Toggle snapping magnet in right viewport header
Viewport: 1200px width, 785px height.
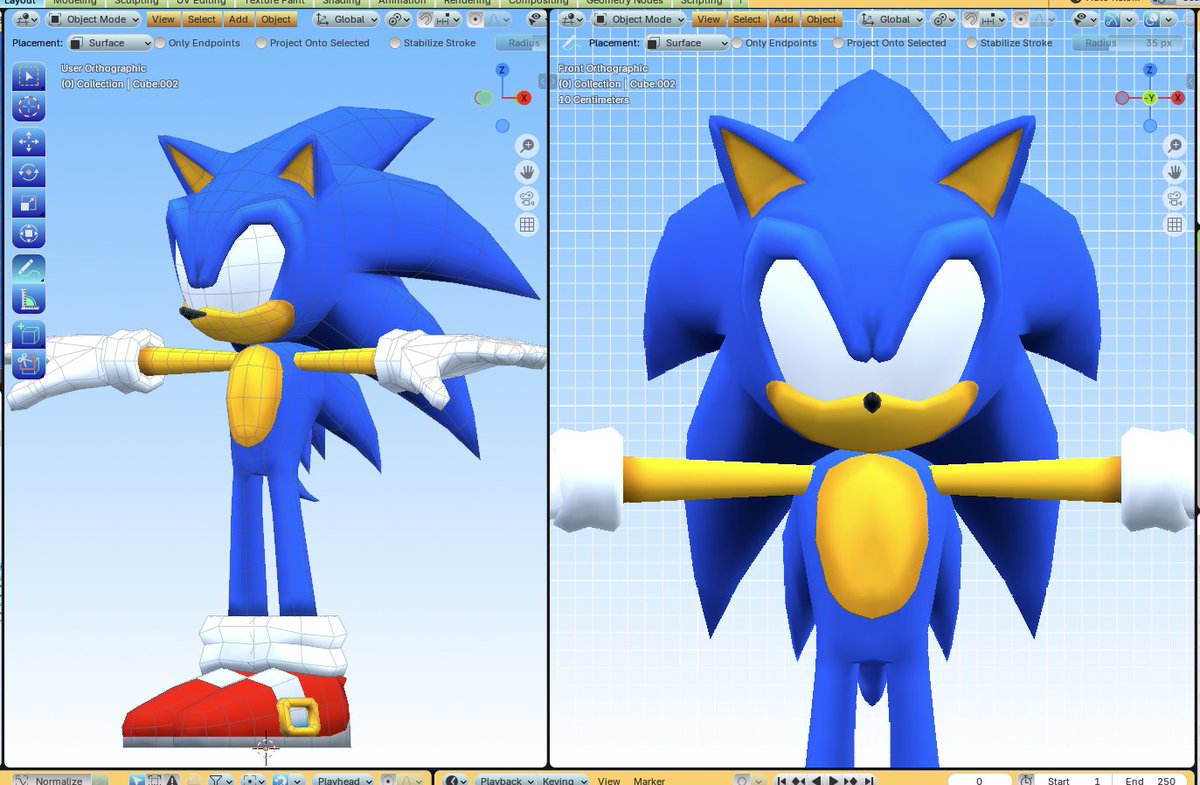(973, 19)
